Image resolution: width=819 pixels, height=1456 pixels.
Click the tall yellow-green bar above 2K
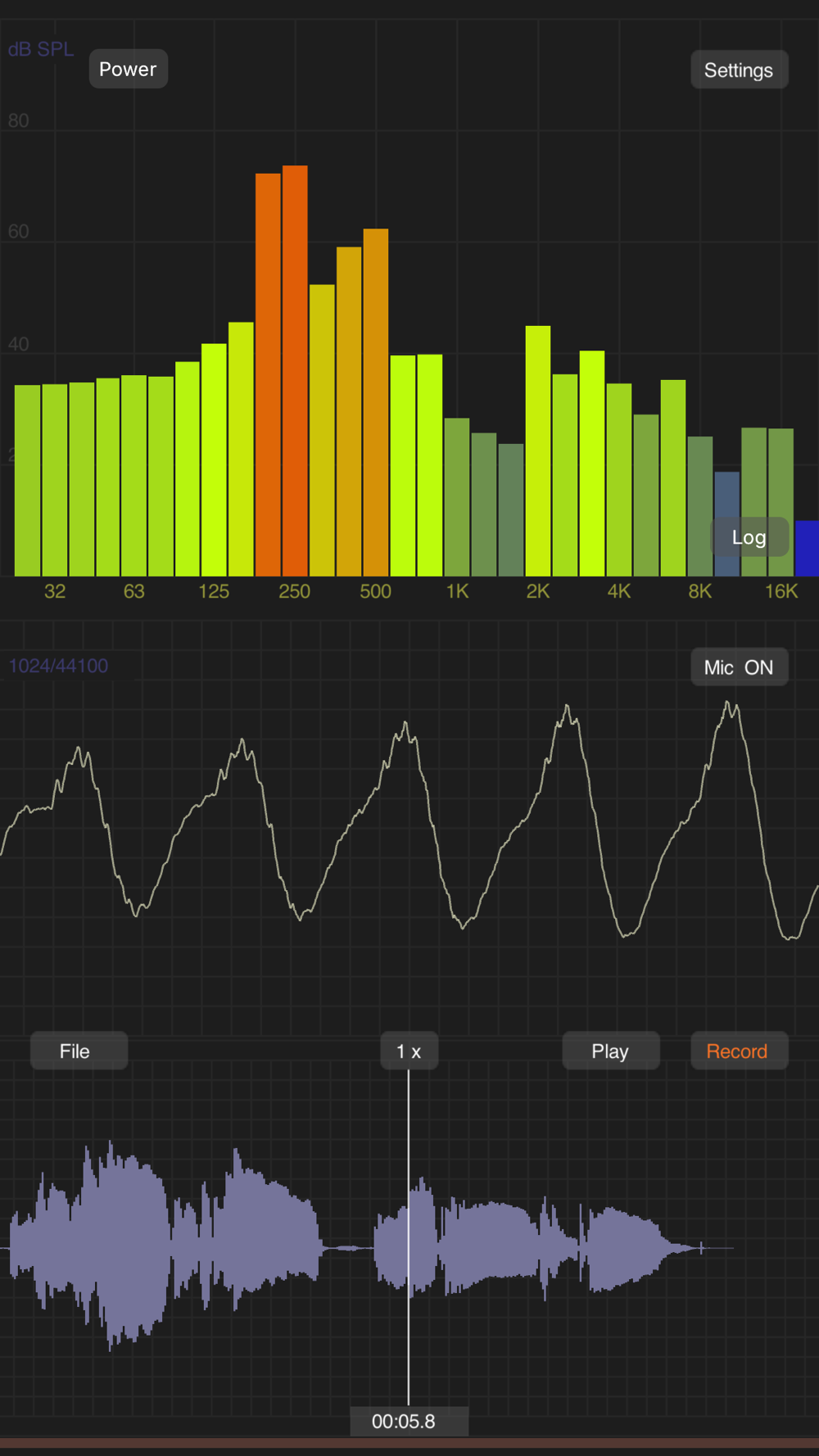point(538,451)
